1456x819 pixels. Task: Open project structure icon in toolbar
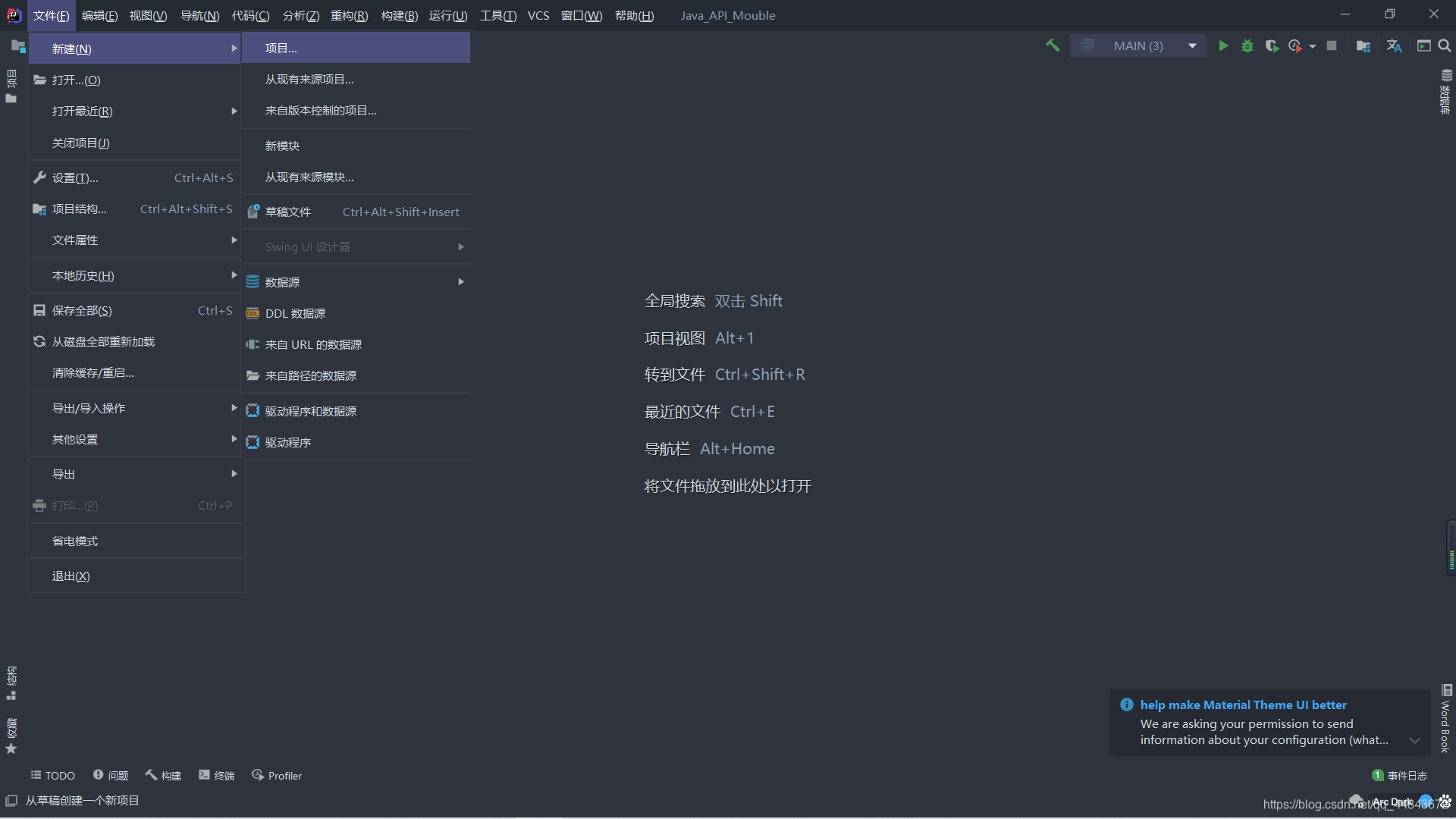click(x=1363, y=46)
